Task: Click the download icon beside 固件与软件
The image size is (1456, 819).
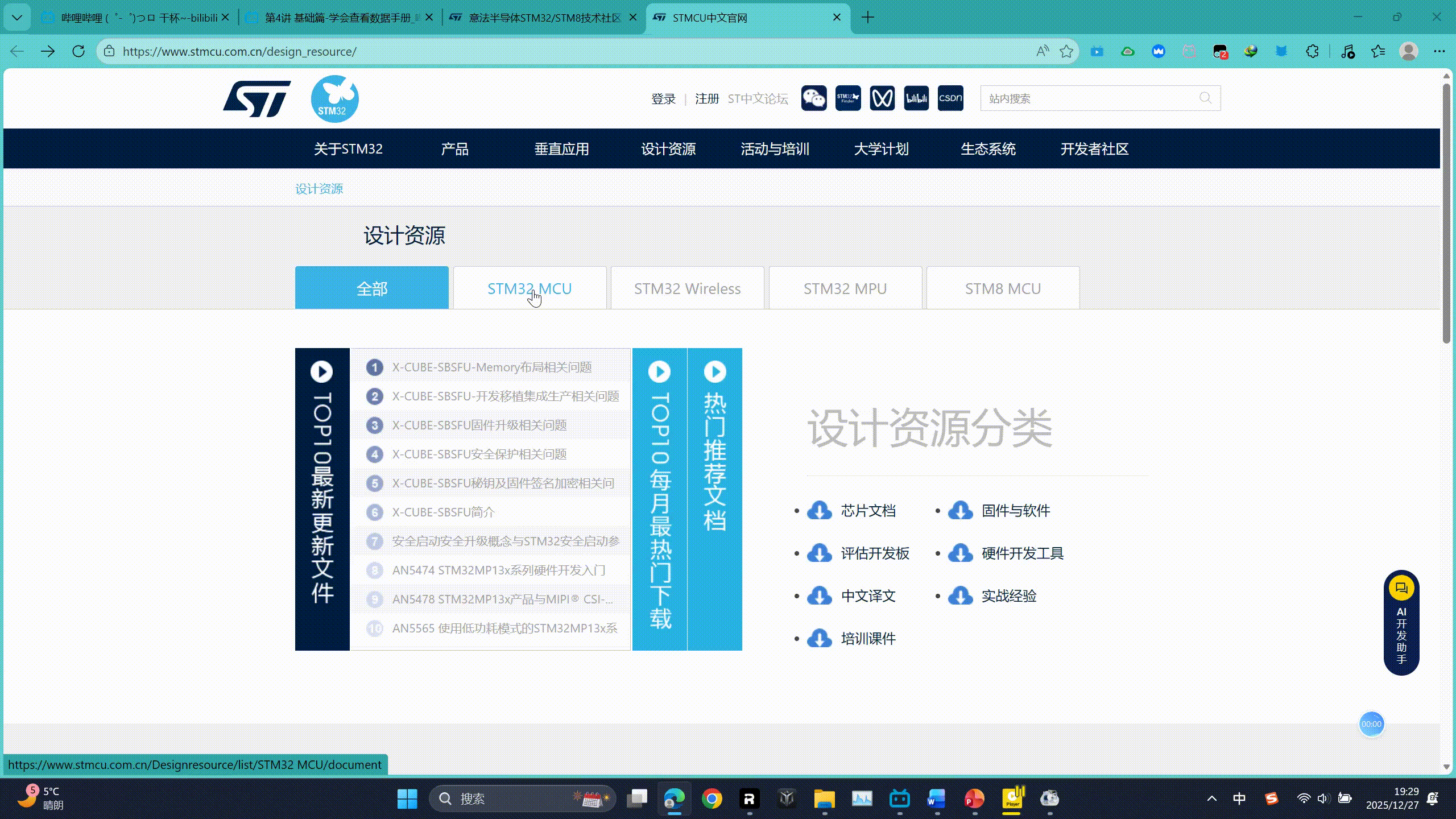Action: tap(961, 511)
